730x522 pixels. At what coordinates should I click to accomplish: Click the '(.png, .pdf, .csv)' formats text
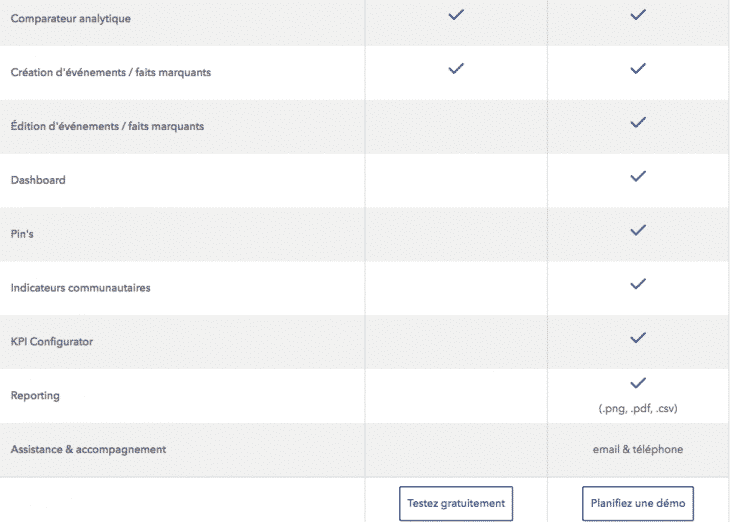638,408
